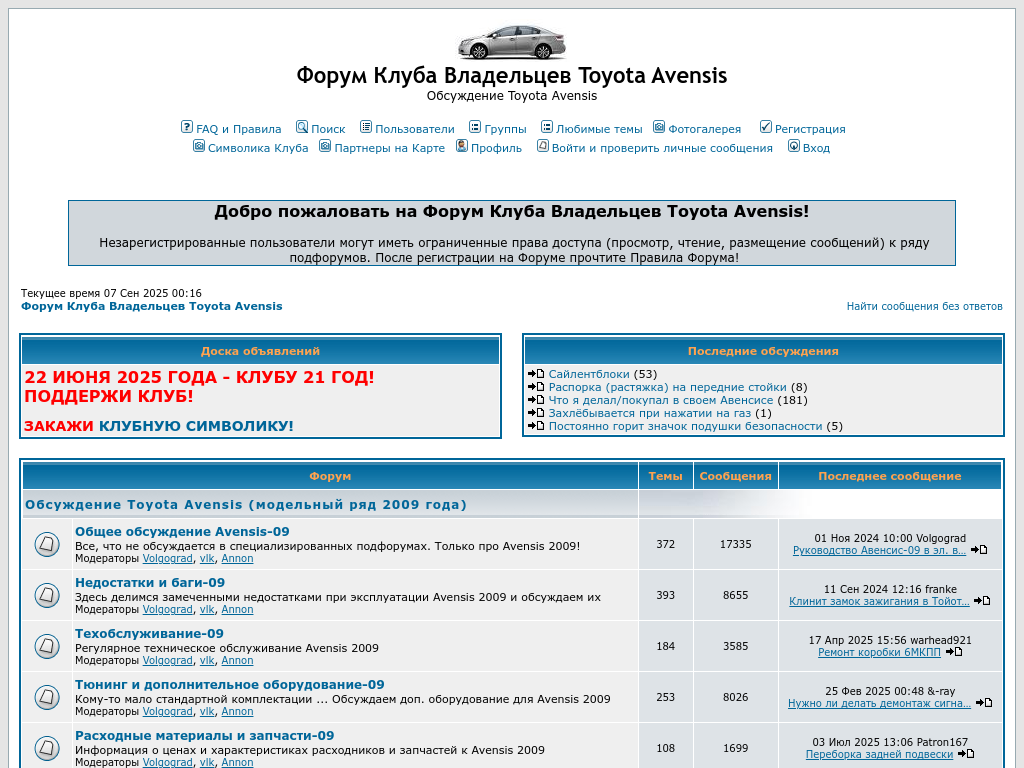The height and width of the screenshot is (768, 1024).
Task: Open moderator Volgograd profile under Техобслуживание-09
Action: pyautogui.click(x=167, y=660)
